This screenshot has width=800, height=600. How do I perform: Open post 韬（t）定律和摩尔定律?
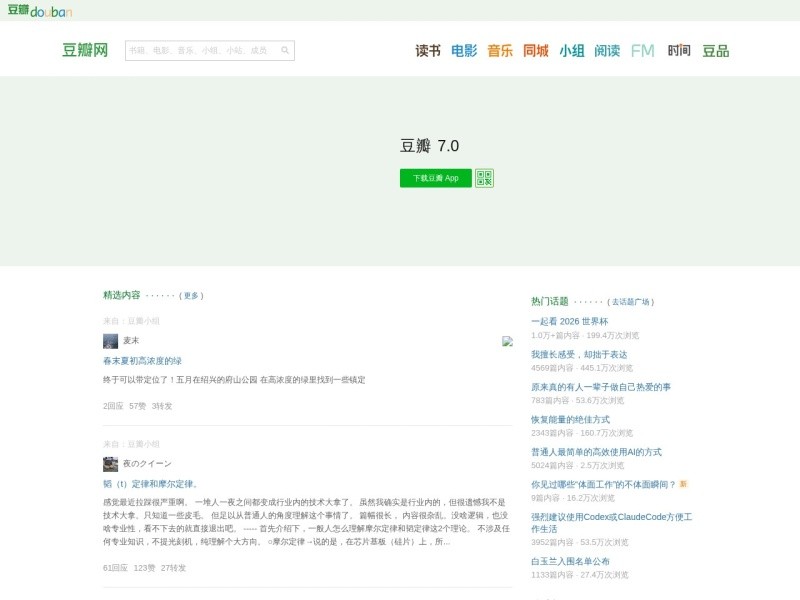click(x=151, y=484)
